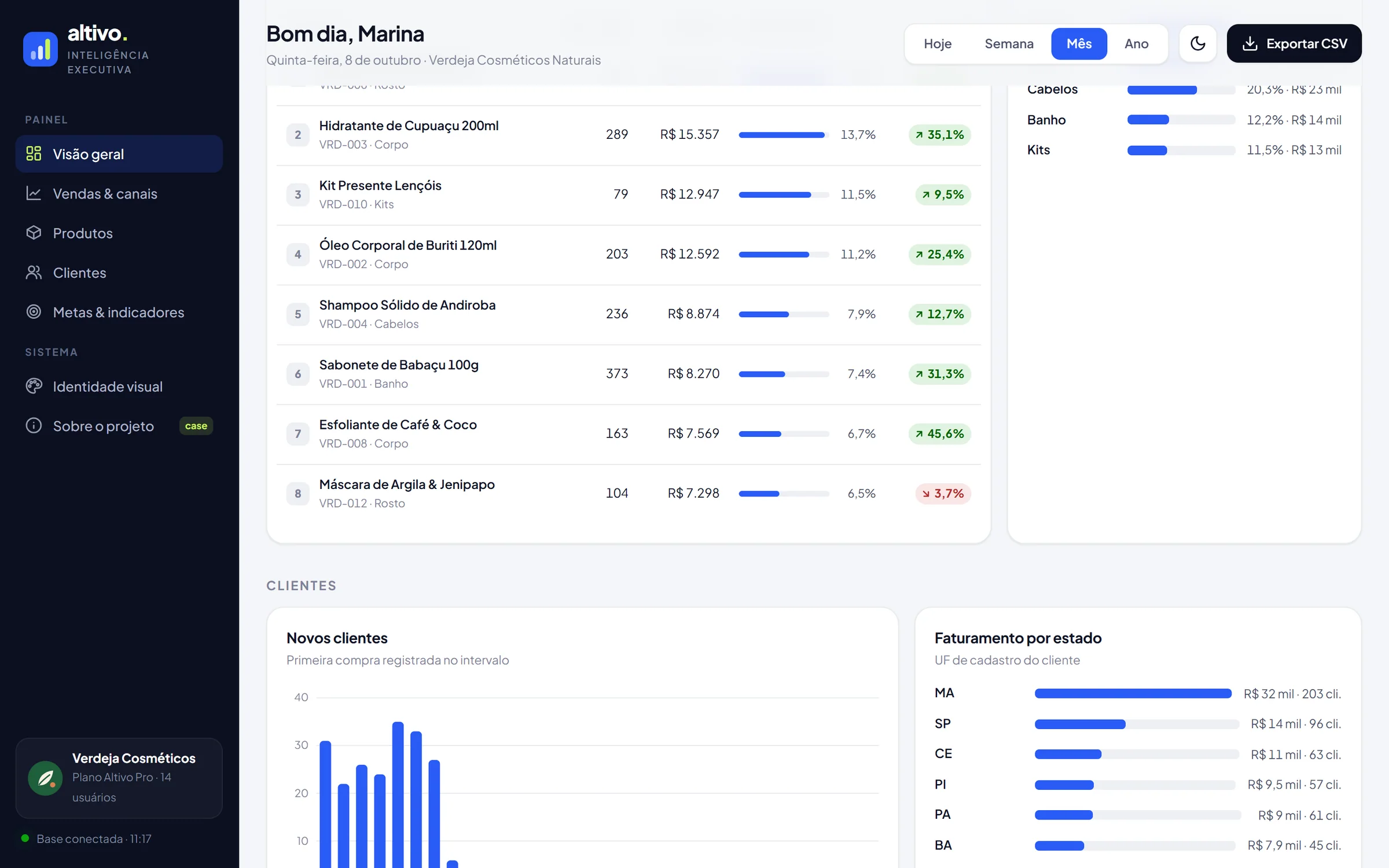The height and width of the screenshot is (868, 1389).
Task: Open Identidade visual settings
Action: click(119, 386)
